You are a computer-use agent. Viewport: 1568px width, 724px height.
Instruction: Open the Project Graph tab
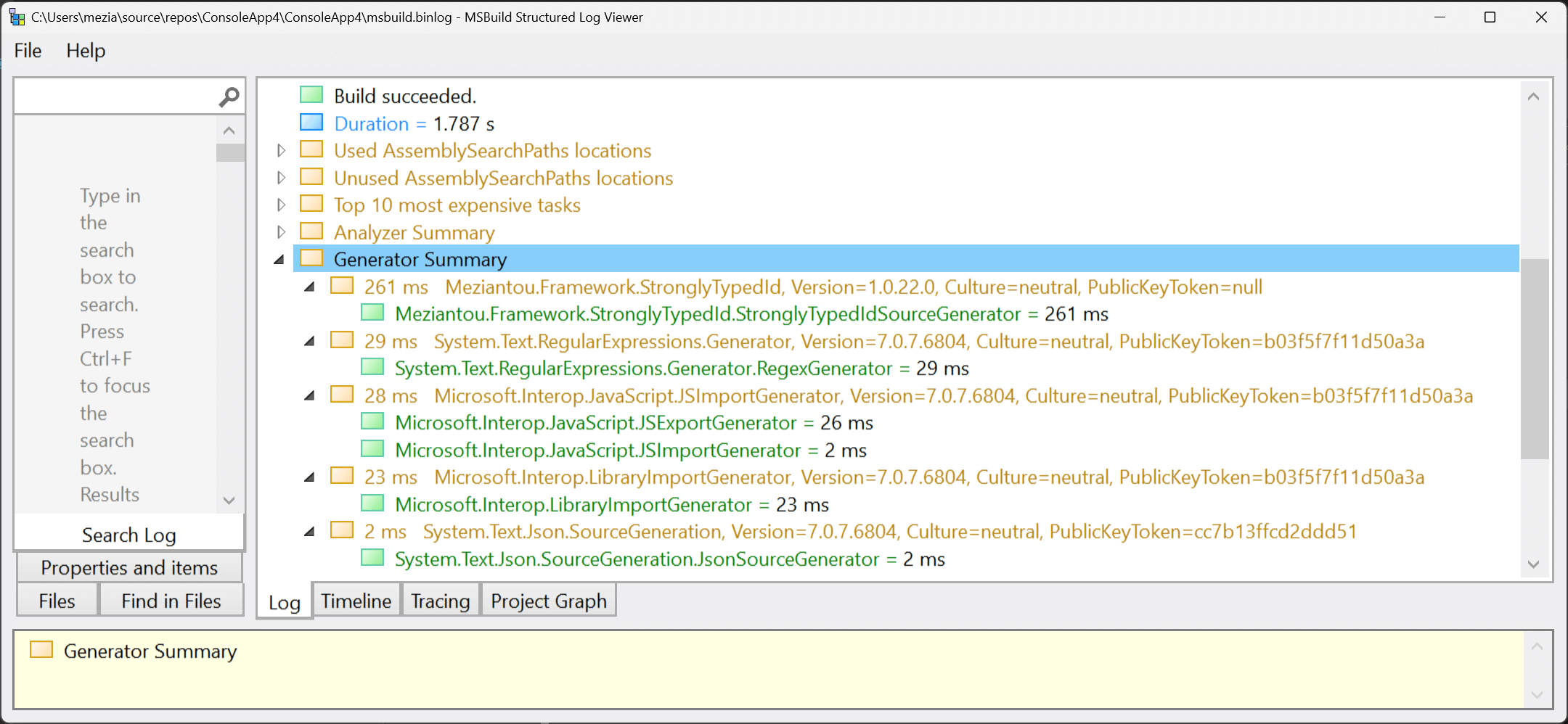pyautogui.click(x=548, y=601)
